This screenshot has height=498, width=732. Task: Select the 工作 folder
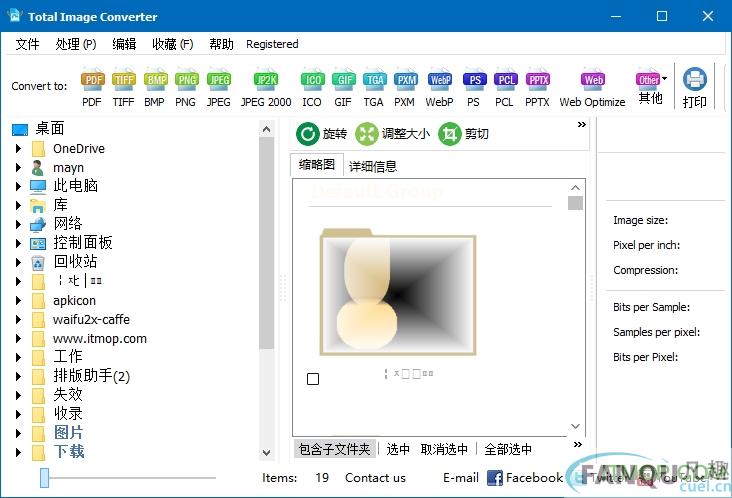[68, 357]
